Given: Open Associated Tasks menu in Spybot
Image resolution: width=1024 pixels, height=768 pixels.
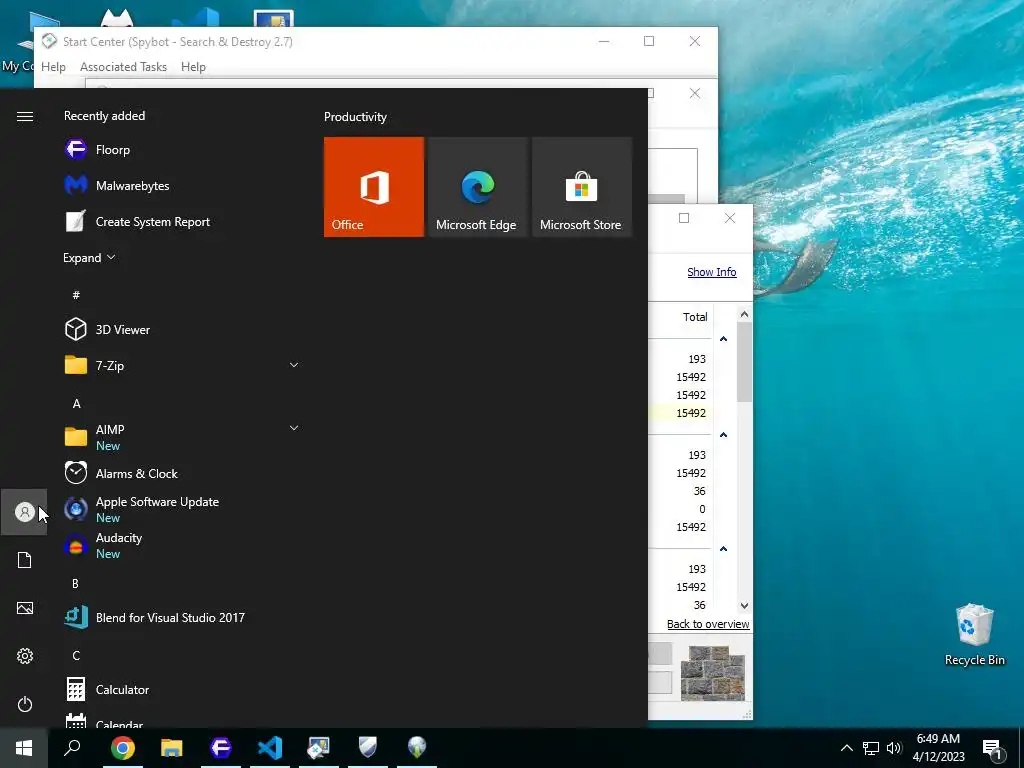Looking at the screenshot, I should (x=123, y=67).
